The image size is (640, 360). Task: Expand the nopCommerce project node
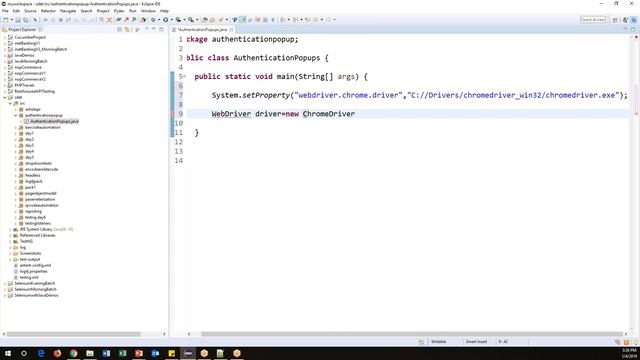(x=4, y=67)
